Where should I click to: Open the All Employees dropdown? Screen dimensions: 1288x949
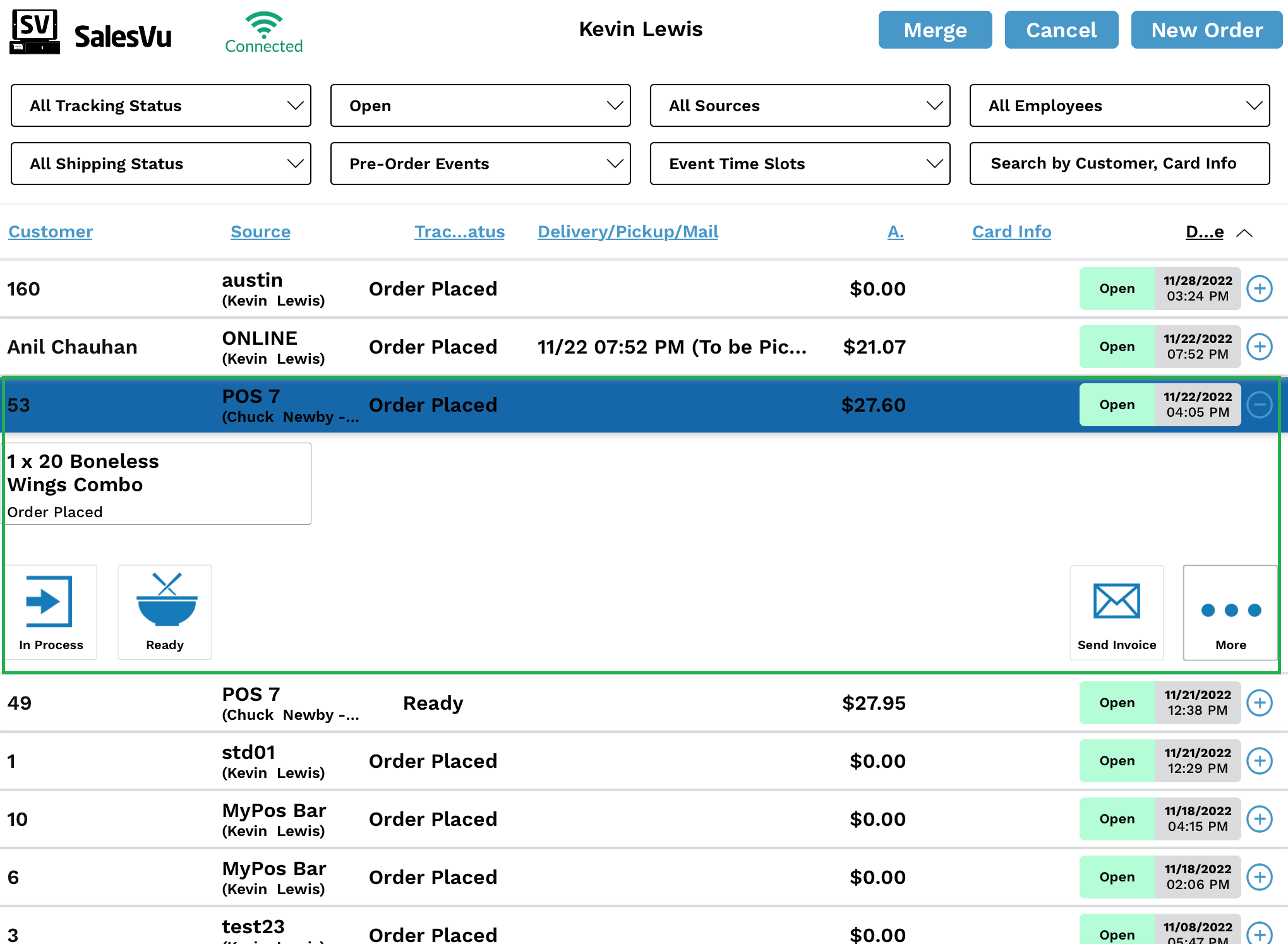pyautogui.click(x=1119, y=105)
